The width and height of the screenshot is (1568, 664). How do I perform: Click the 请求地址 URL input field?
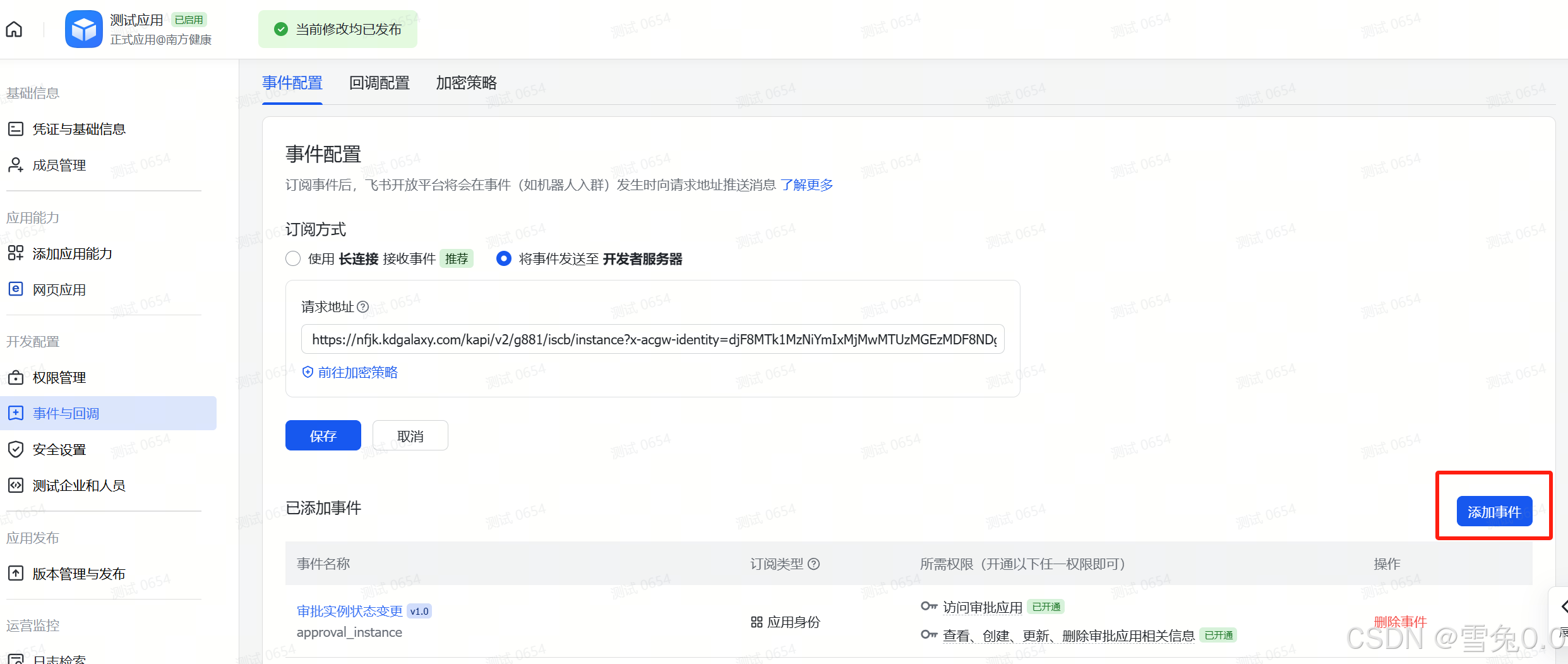click(x=653, y=339)
